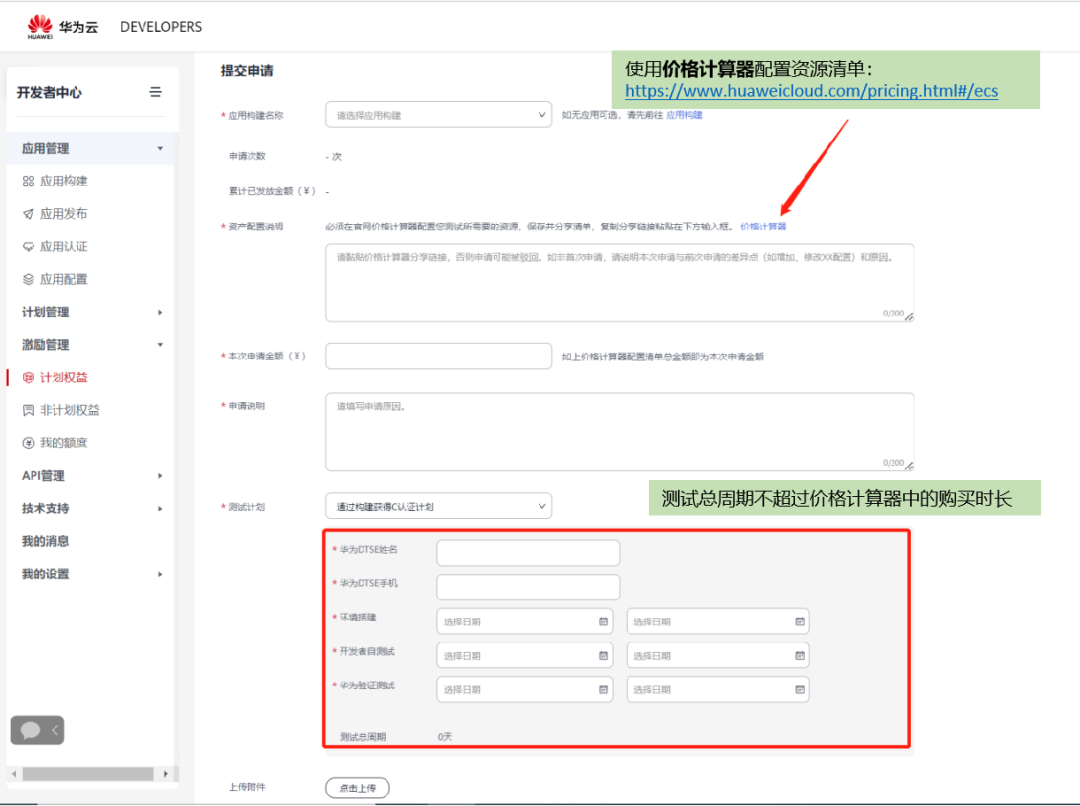Click the 非计划权益 icon in sidebar
The height and width of the screenshot is (806, 1080).
point(28,410)
